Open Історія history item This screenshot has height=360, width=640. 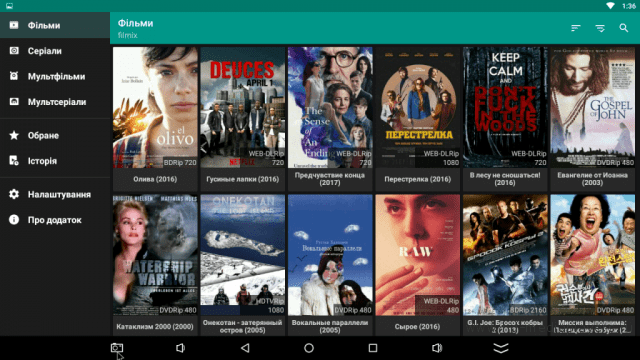(x=55, y=161)
